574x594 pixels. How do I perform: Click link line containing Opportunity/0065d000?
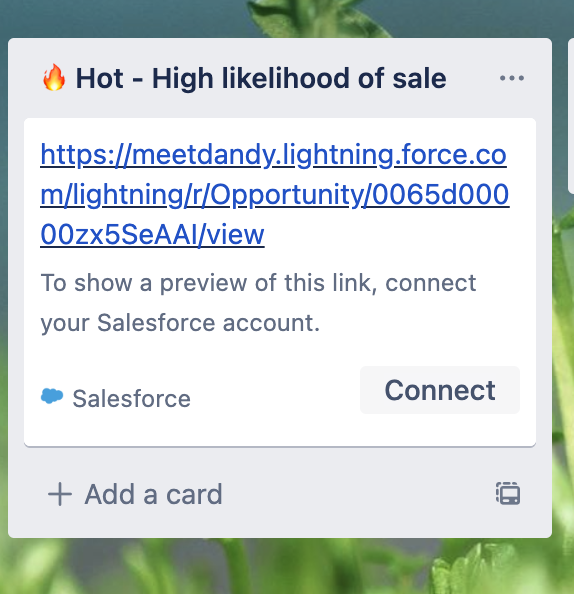point(275,195)
